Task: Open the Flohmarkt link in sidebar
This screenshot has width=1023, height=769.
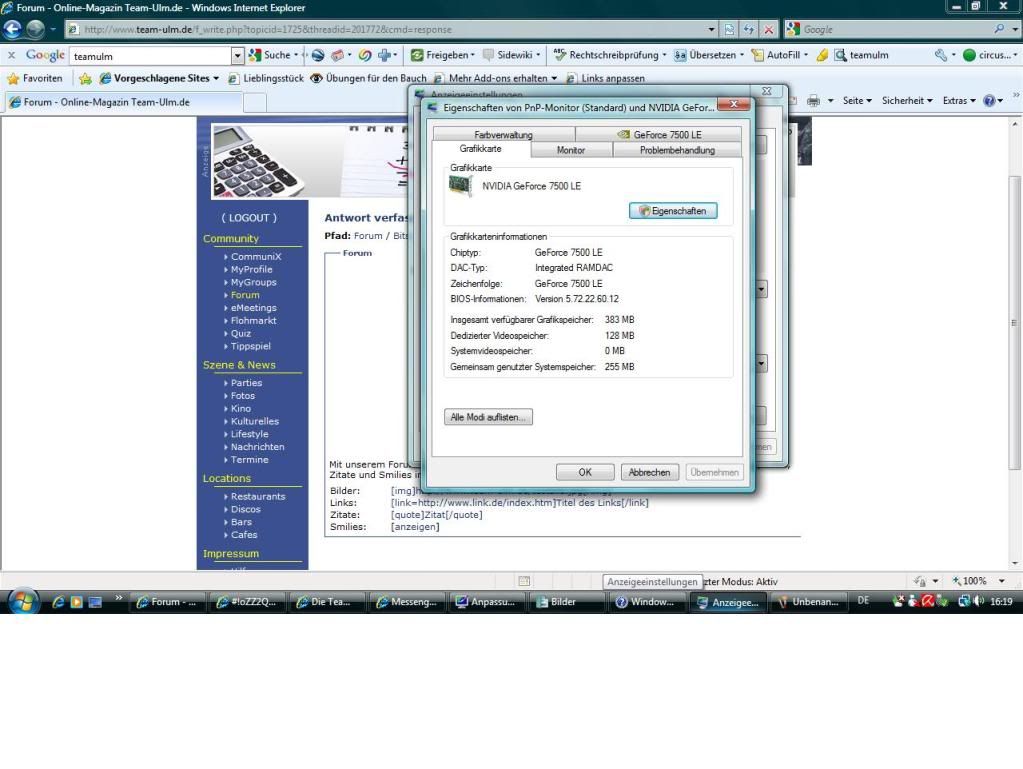Action: coord(253,321)
